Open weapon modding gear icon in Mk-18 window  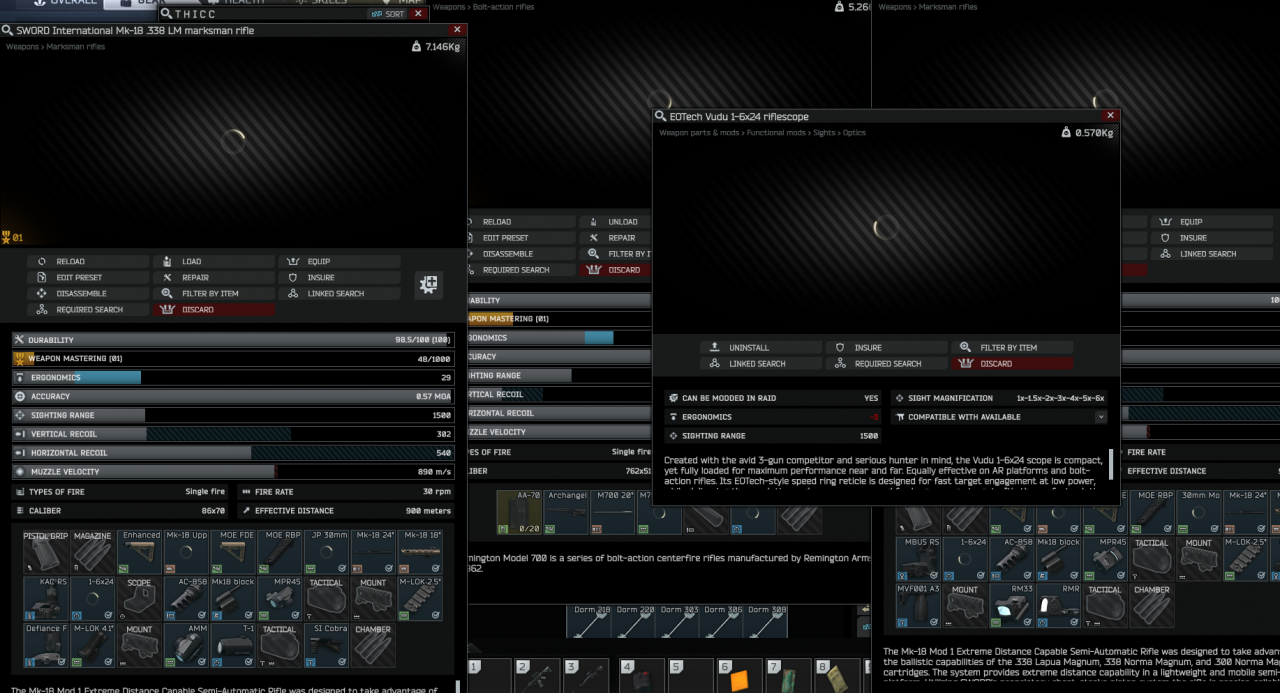(429, 285)
